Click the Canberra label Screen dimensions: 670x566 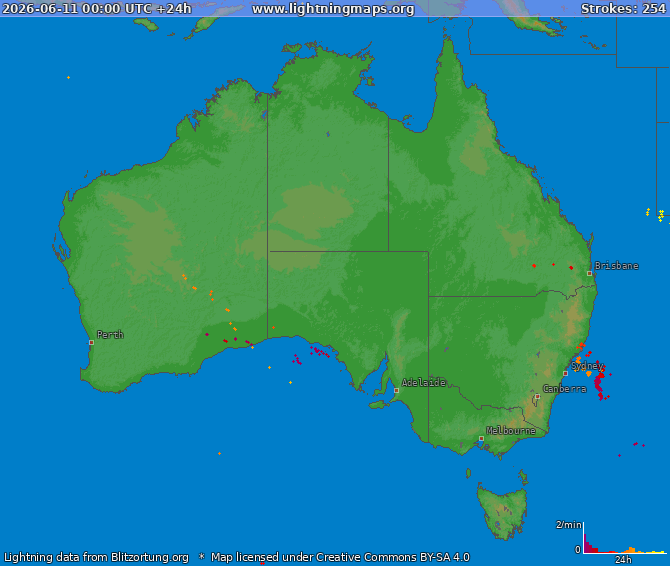point(564,389)
